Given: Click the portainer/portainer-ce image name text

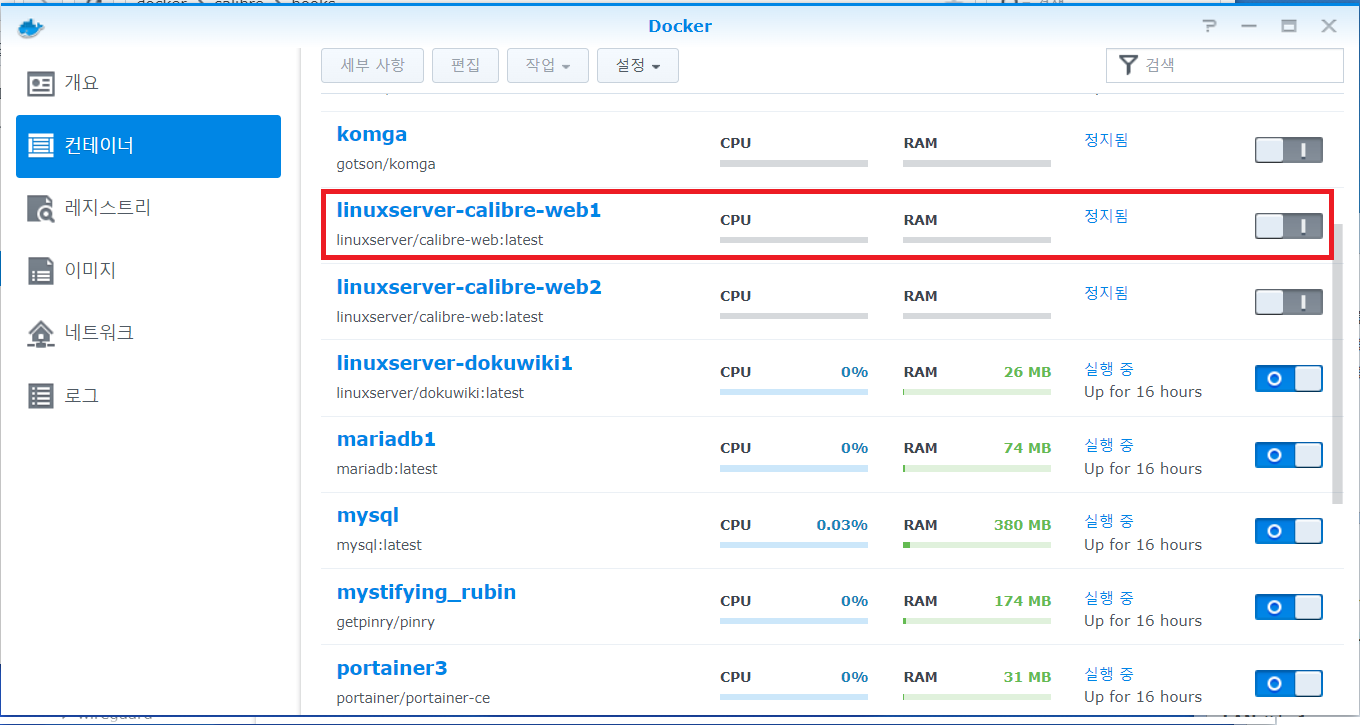Looking at the screenshot, I should pyautogui.click(x=413, y=698).
